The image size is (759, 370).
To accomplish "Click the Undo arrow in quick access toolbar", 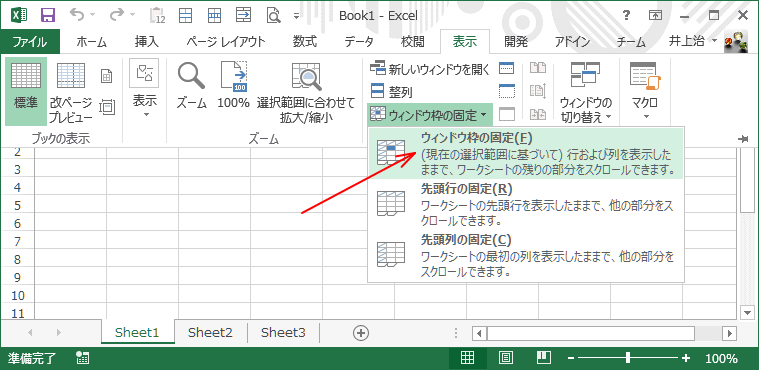I will (77, 15).
